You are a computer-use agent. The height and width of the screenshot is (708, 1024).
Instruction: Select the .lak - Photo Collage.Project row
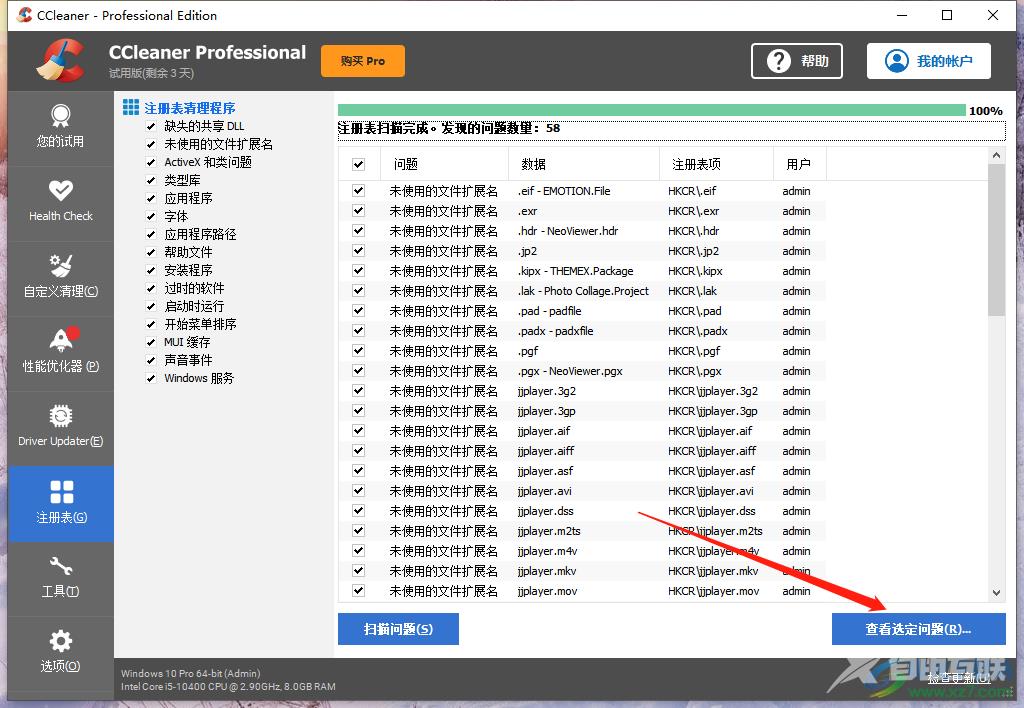pos(581,291)
